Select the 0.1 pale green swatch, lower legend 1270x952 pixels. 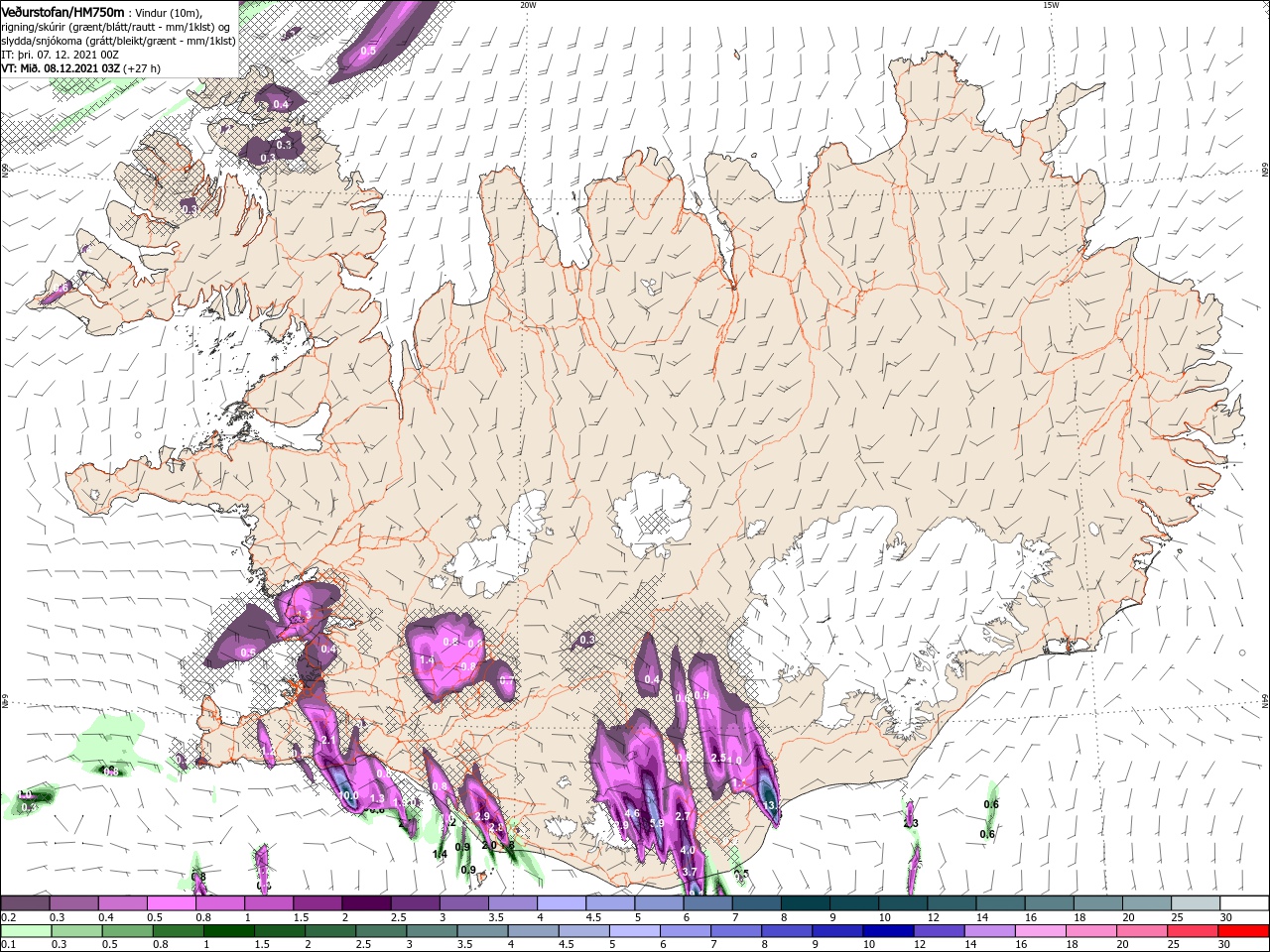point(26,931)
